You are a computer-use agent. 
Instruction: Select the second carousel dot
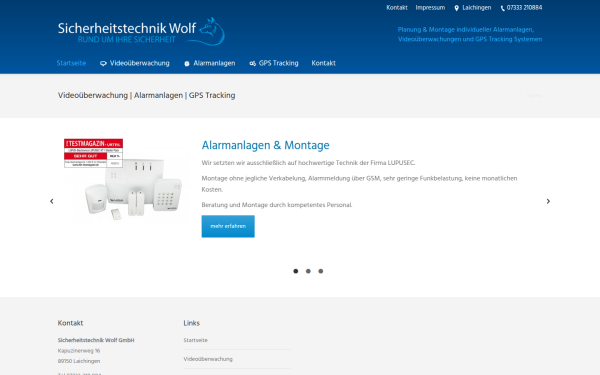click(x=308, y=271)
